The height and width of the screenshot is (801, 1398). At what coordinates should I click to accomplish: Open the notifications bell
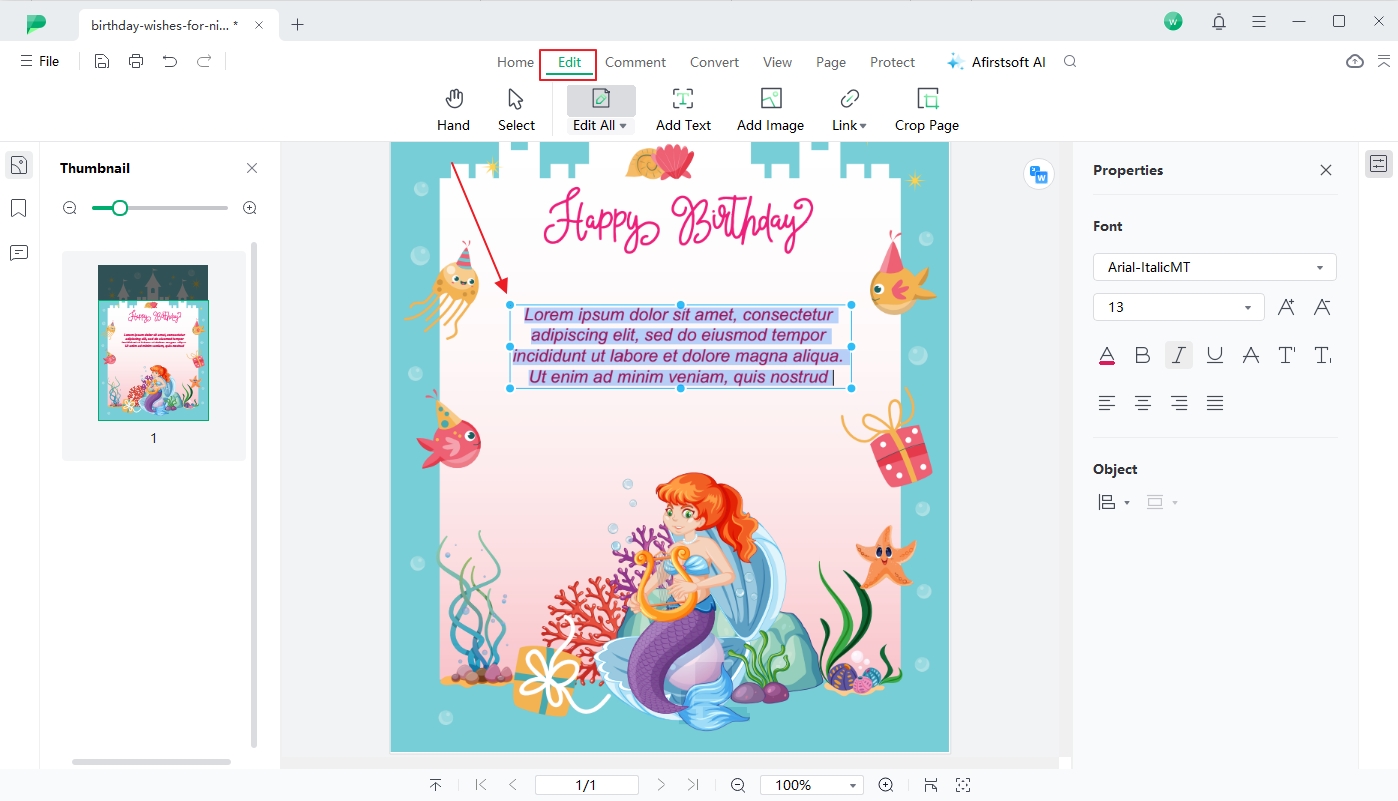tap(1219, 22)
